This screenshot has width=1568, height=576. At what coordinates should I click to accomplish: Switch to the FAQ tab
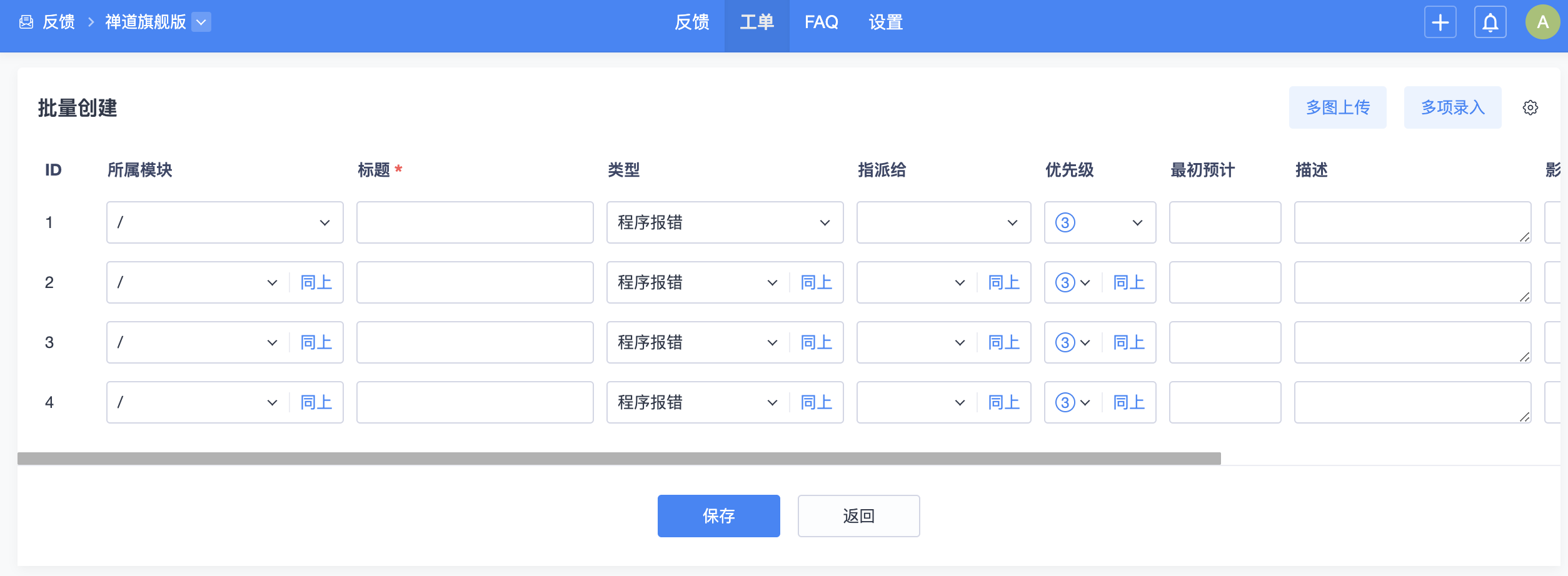point(821,22)
